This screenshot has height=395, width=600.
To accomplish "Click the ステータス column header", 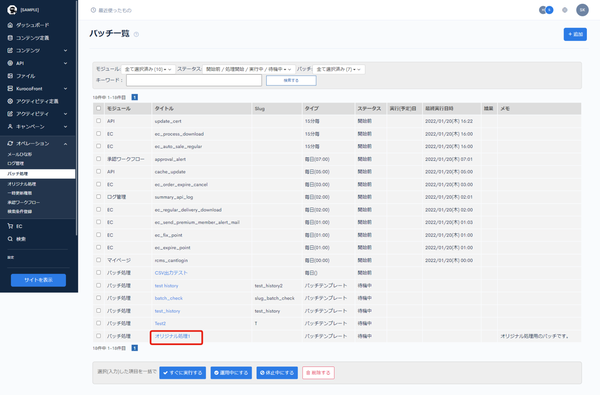I will click(369, 109).
